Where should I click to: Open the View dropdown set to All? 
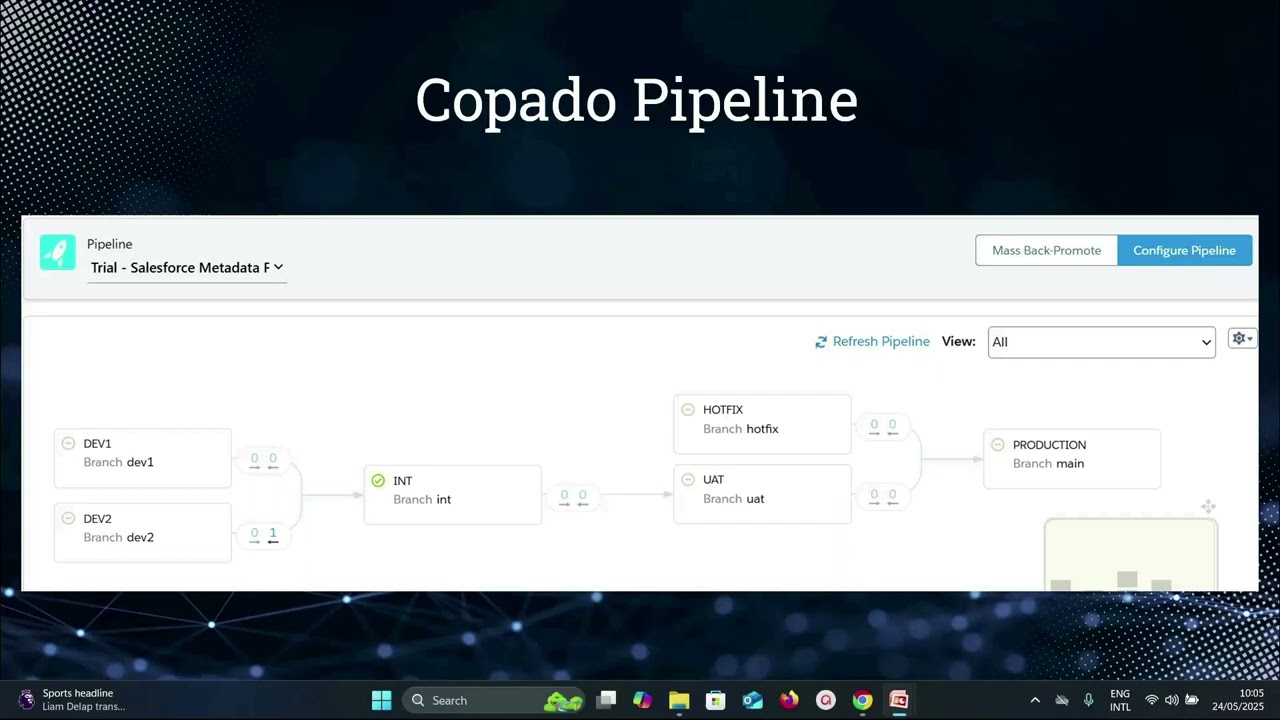click(x=1101, y=342)
